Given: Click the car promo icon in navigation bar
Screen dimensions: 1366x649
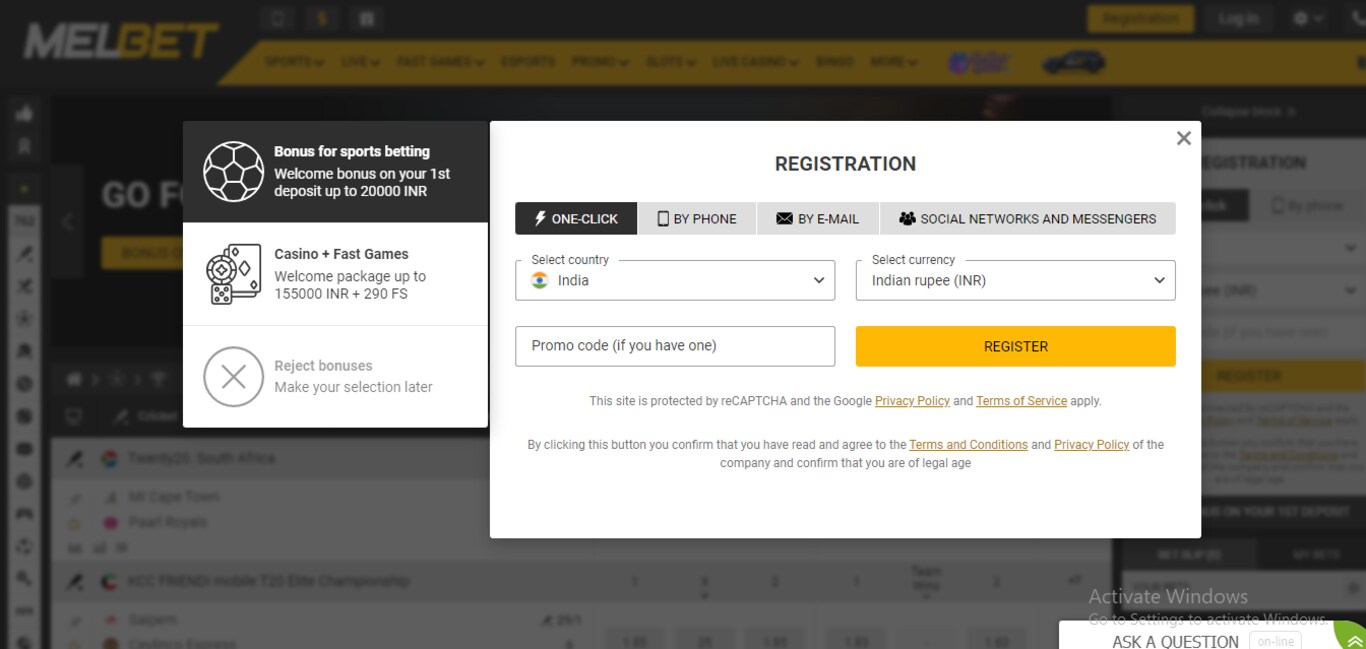Looking at the screenshot, I should coord(1073,63).
